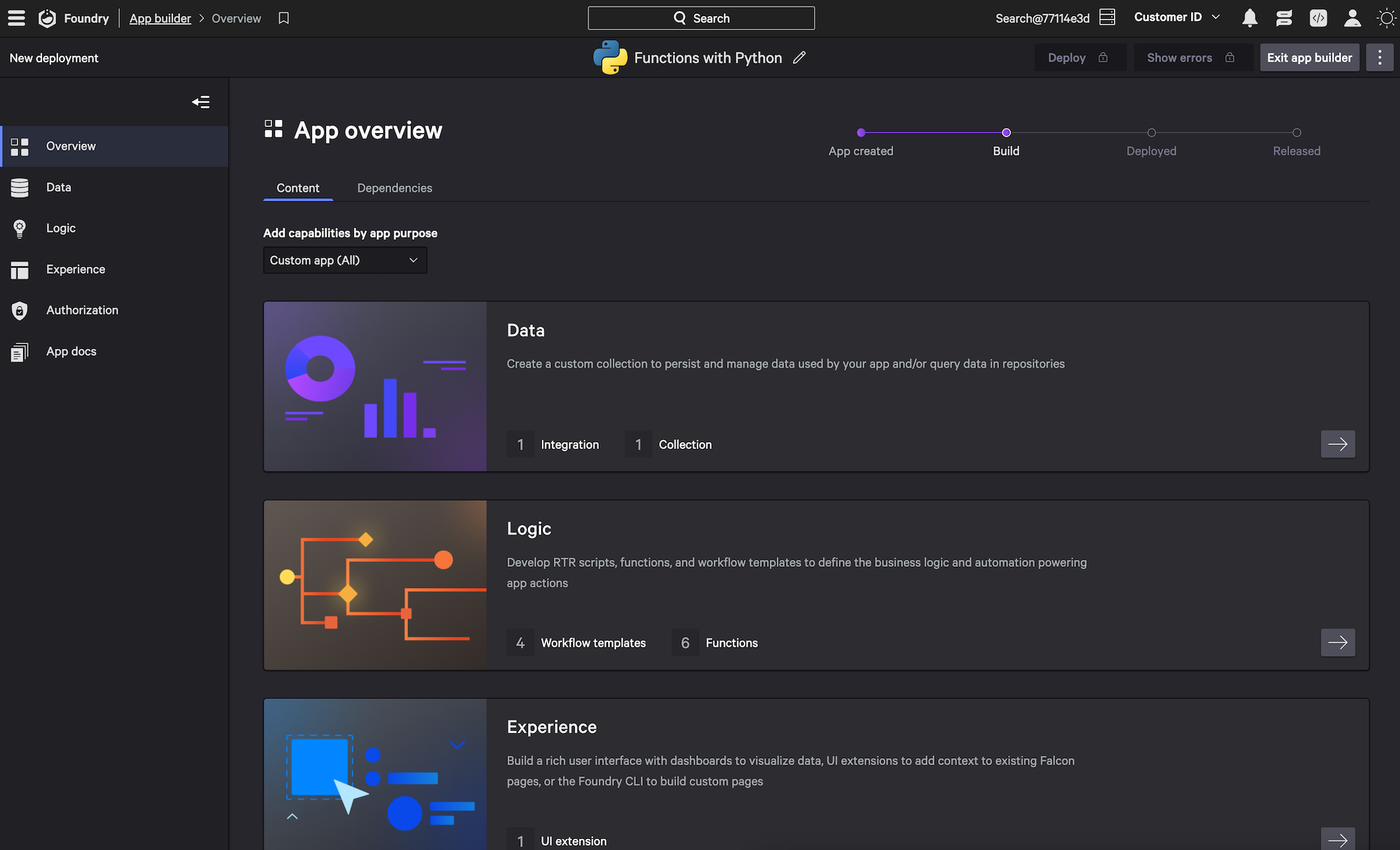Open the user profile icon
1400x850 pixels.
[1352, 18]
